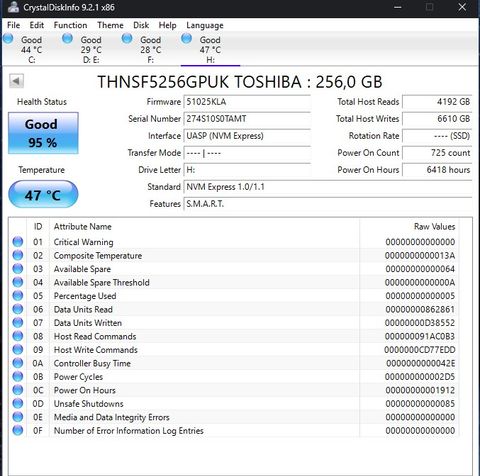Click the Serial Number field
Screen dimensions: 480x476
[247, 119]
